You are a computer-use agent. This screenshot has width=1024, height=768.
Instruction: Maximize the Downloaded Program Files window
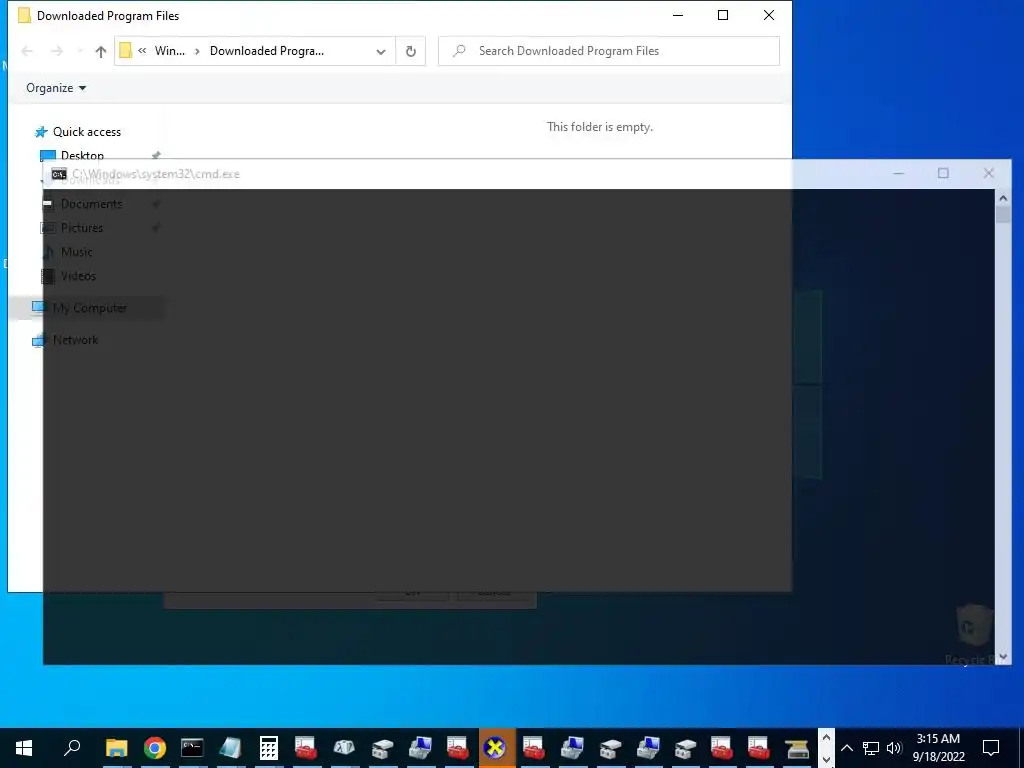pyautogui.click(x=723, y=15)
